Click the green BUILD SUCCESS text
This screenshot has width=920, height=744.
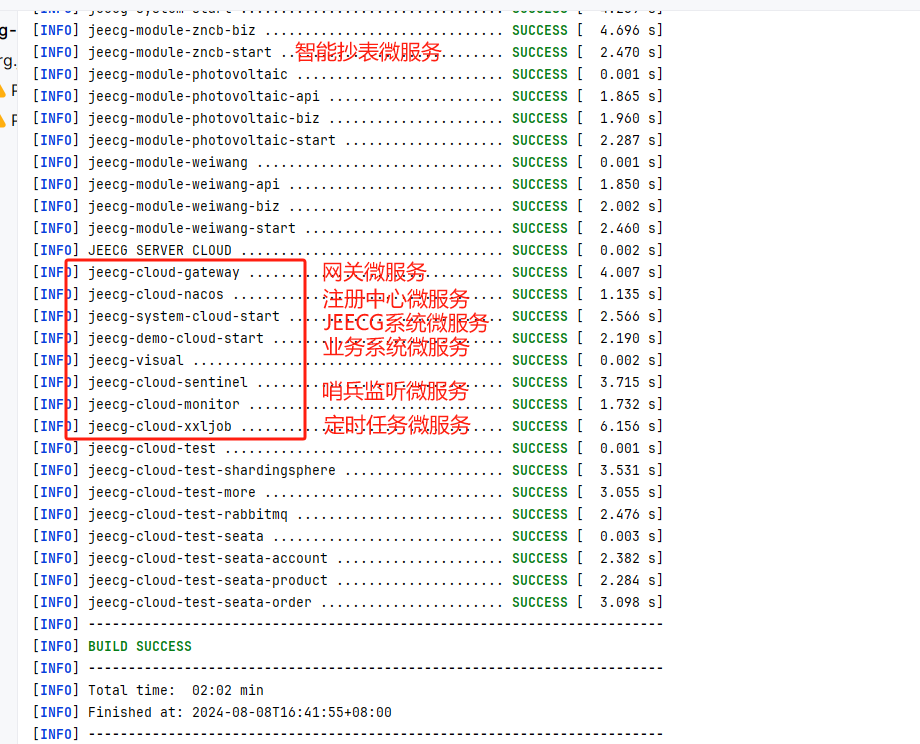140,647
